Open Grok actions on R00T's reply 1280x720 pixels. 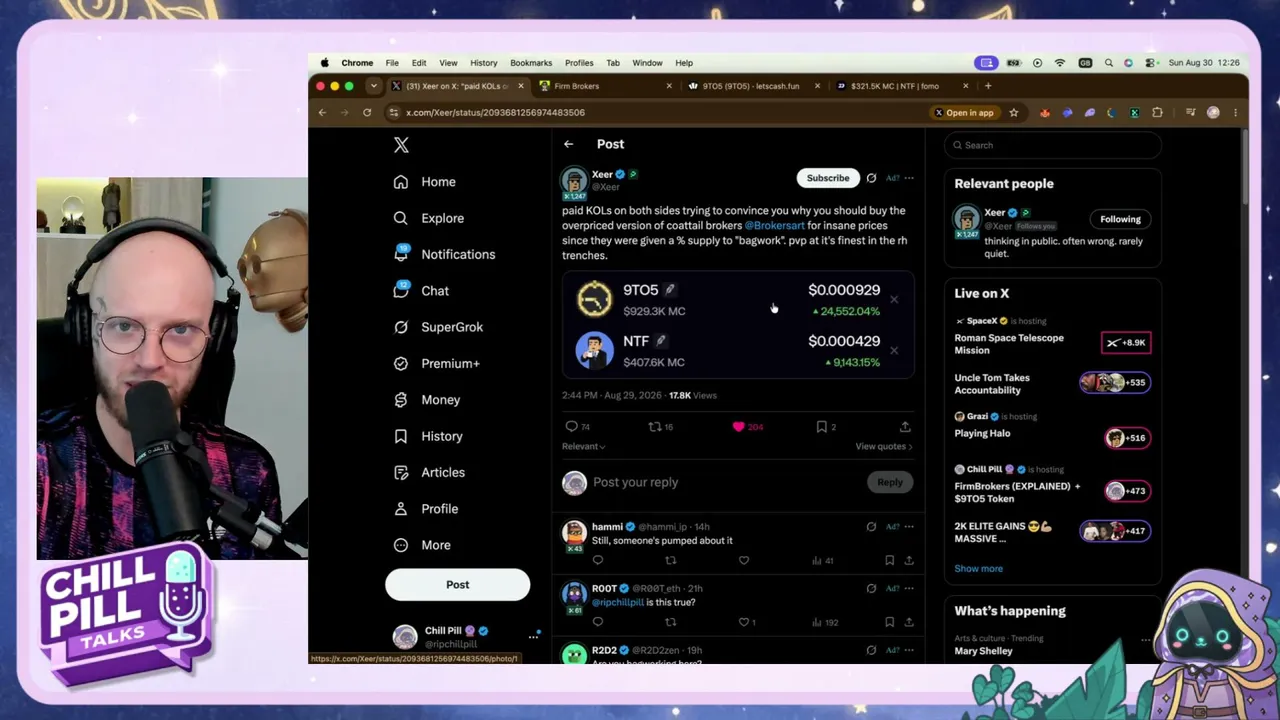click(871, 588)
